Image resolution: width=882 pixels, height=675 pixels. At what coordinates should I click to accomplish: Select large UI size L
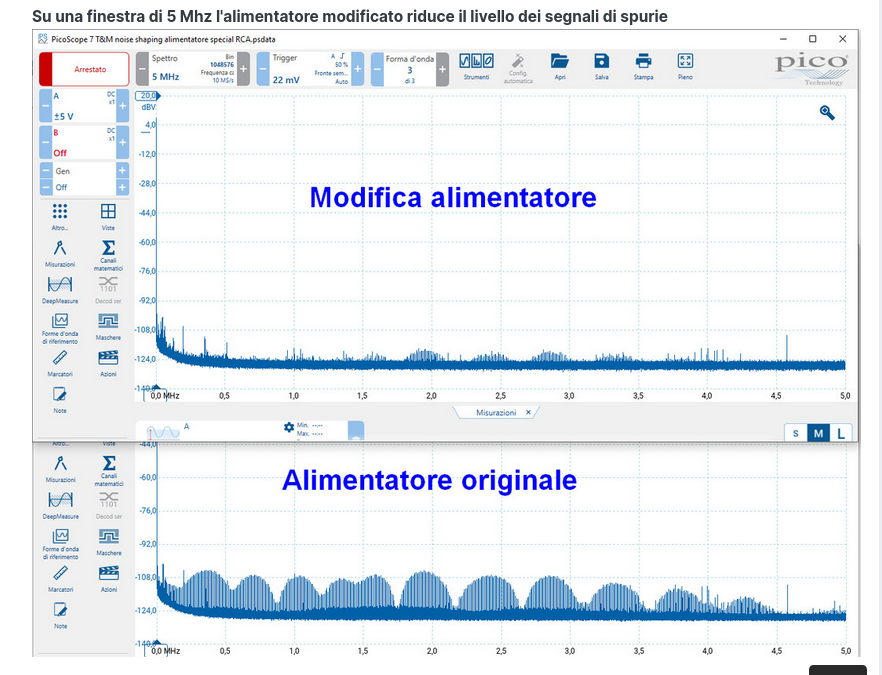(841, 433)
